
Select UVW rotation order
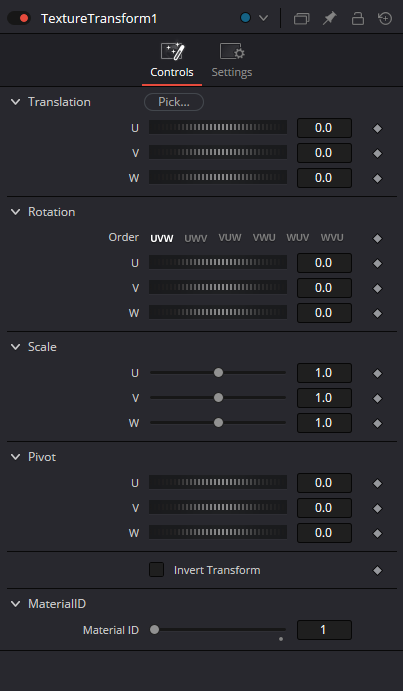click(162, 238)
